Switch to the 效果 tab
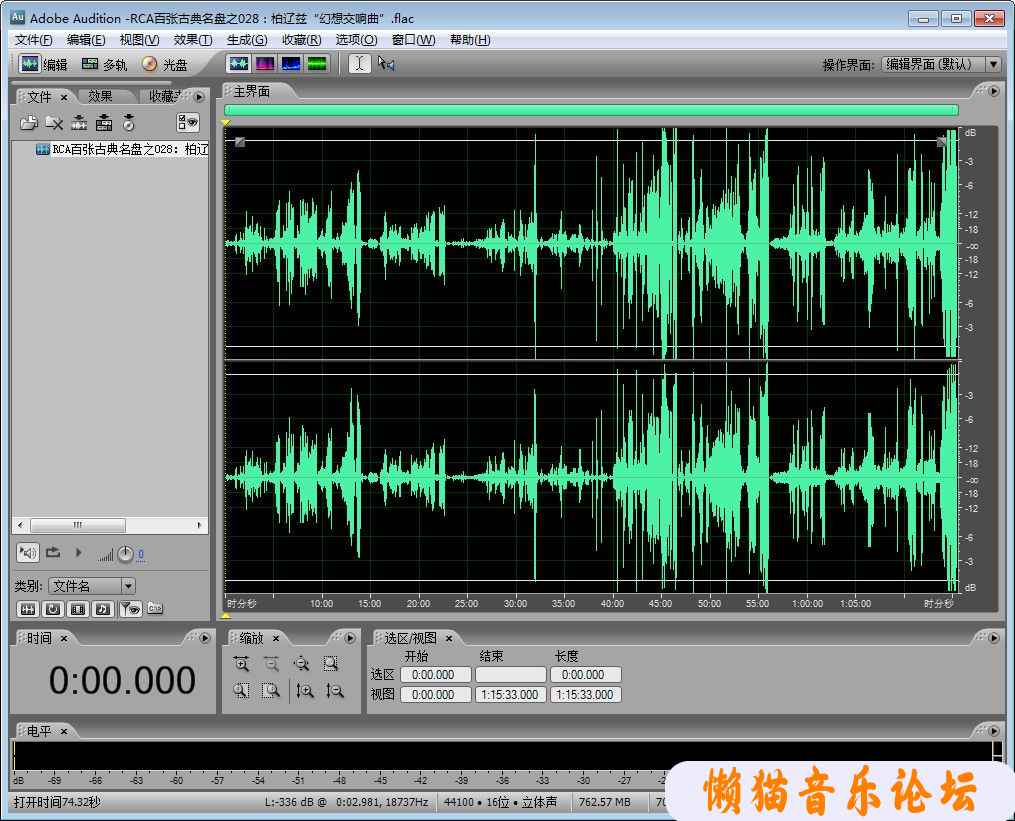This screenshot has width=1015, height=821. [100, 96]
